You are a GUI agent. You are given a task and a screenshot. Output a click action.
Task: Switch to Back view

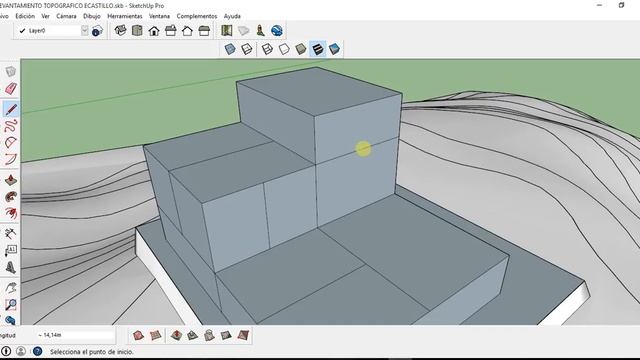187,31
